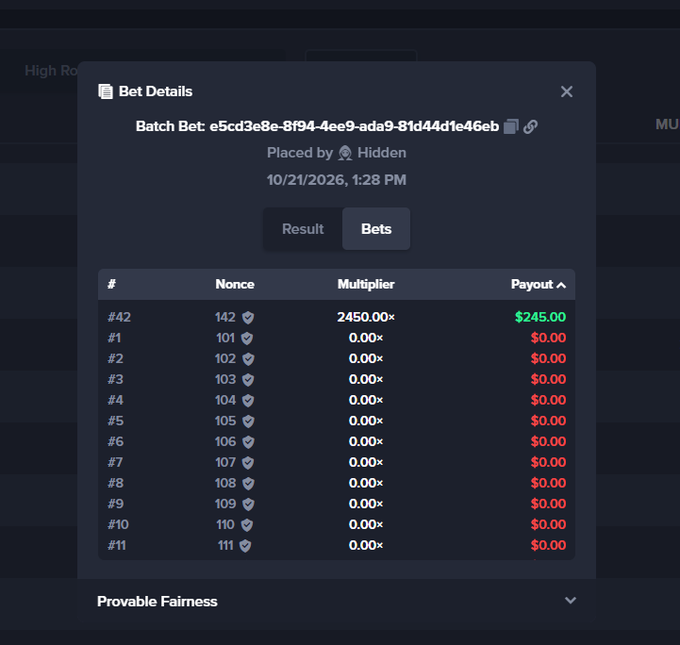The width and height of the screenshot is (680, 645).
Task: Click the verify shield for nonce 111
Action: click(245, 546)
